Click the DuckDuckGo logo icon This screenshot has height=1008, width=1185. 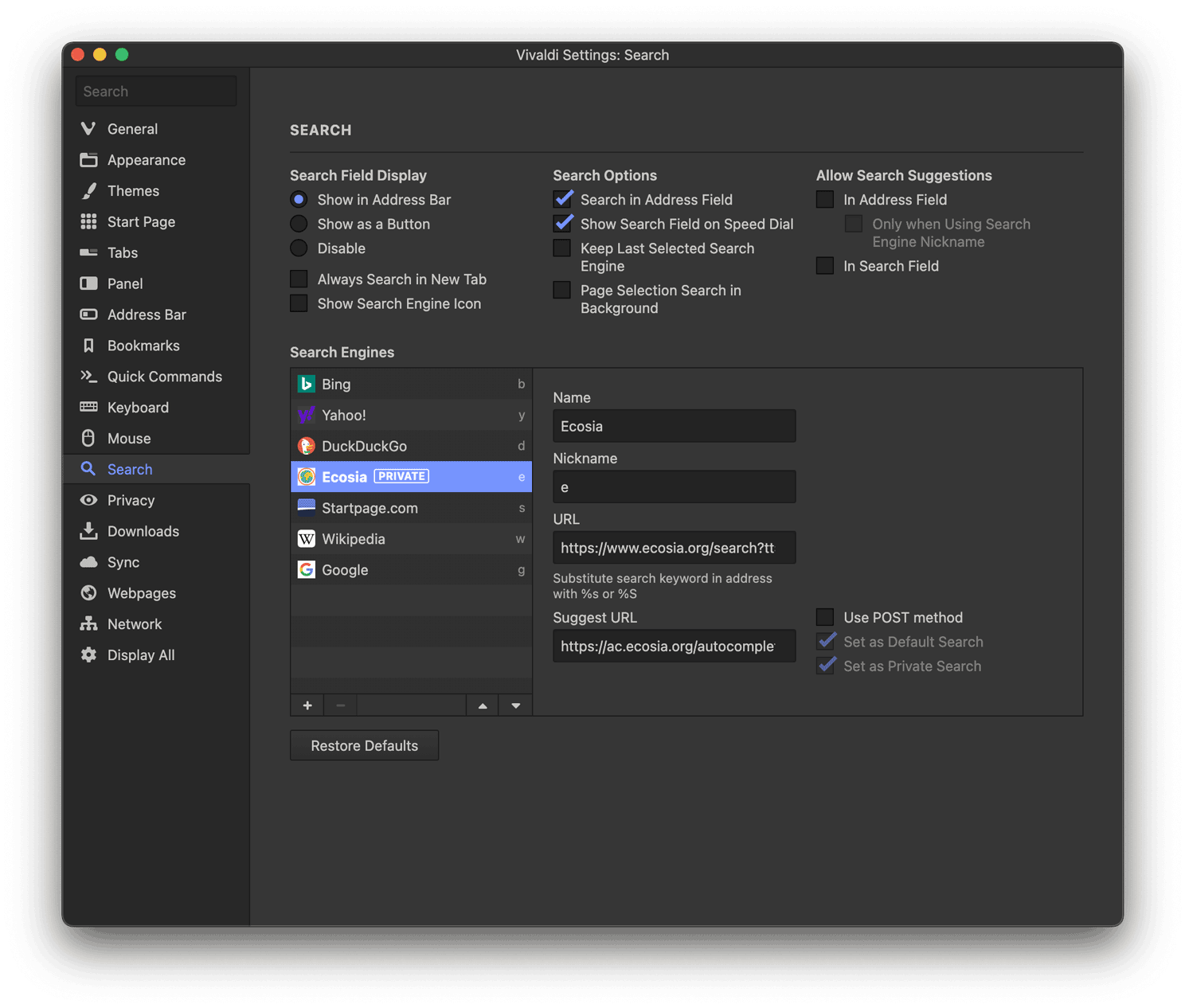coord(306,446)
